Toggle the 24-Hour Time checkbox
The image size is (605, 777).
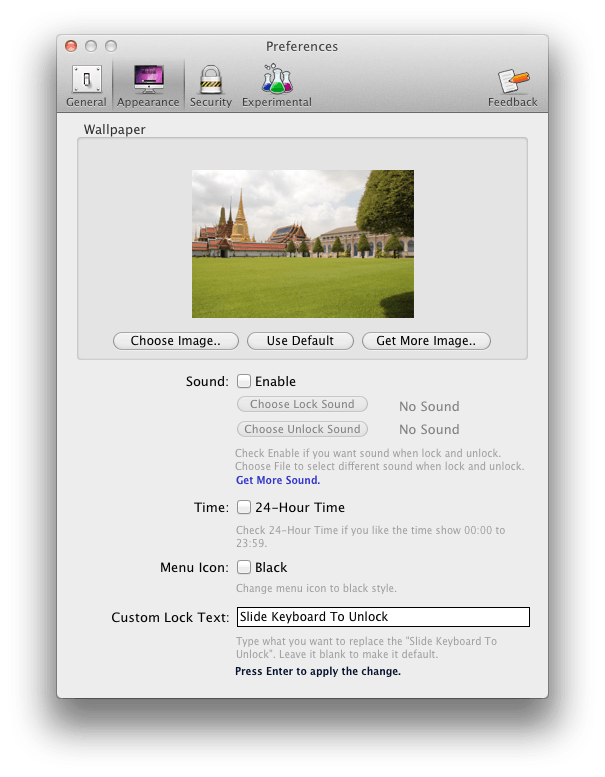[x=244, y=507]
